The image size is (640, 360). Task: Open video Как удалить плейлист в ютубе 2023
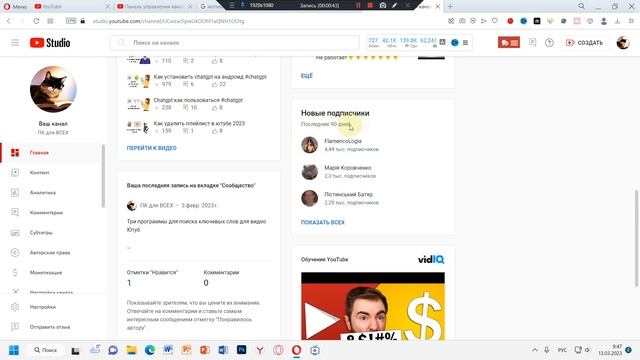tap(199, 123)
